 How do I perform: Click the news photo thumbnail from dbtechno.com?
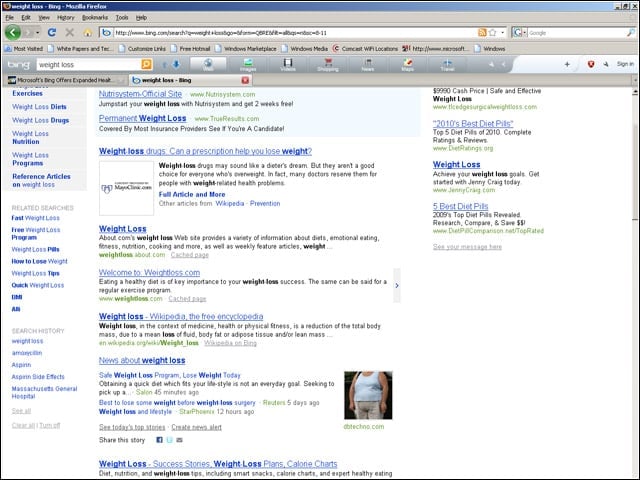point(368,395)
